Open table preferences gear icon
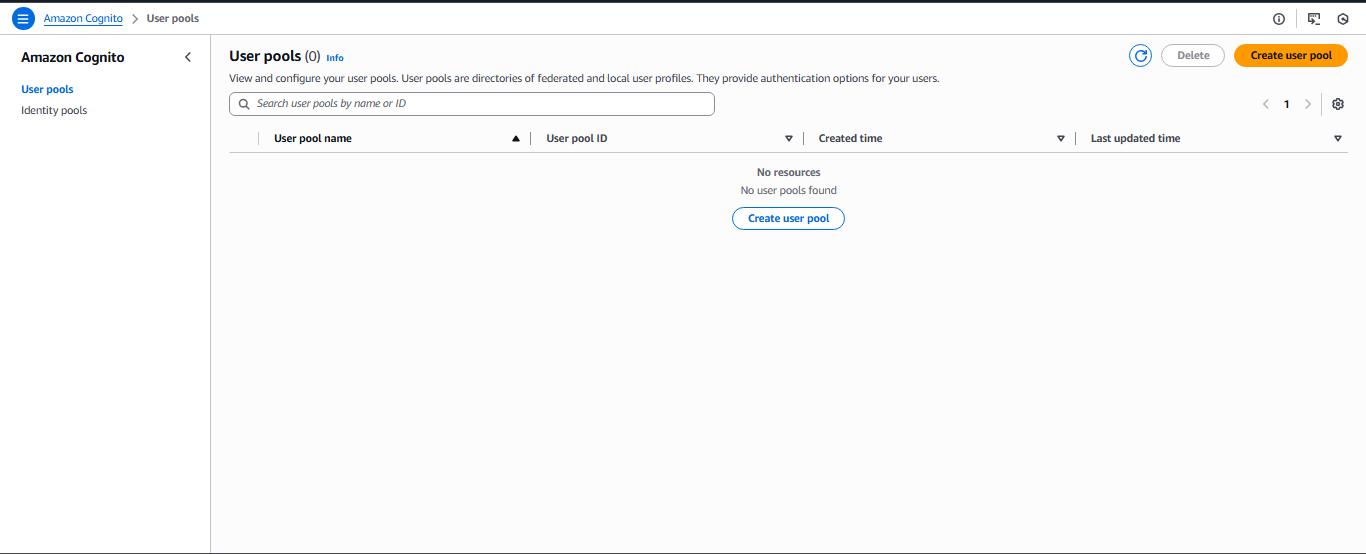 coord(1338,104)
